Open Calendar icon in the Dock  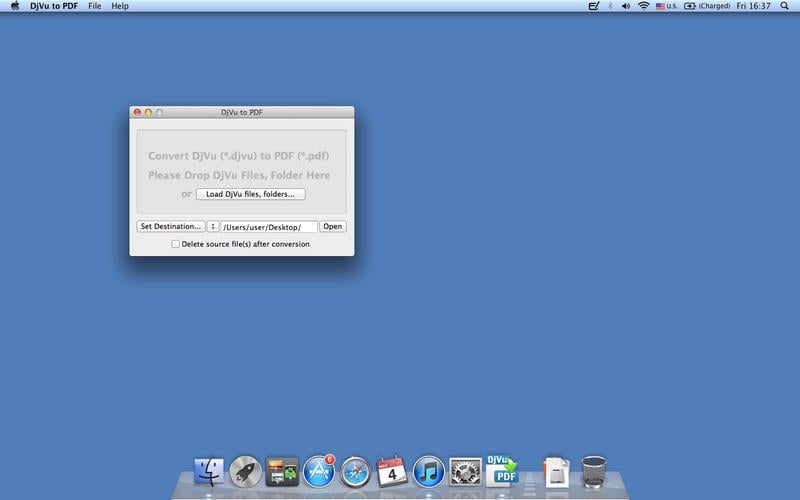[392, 471]
